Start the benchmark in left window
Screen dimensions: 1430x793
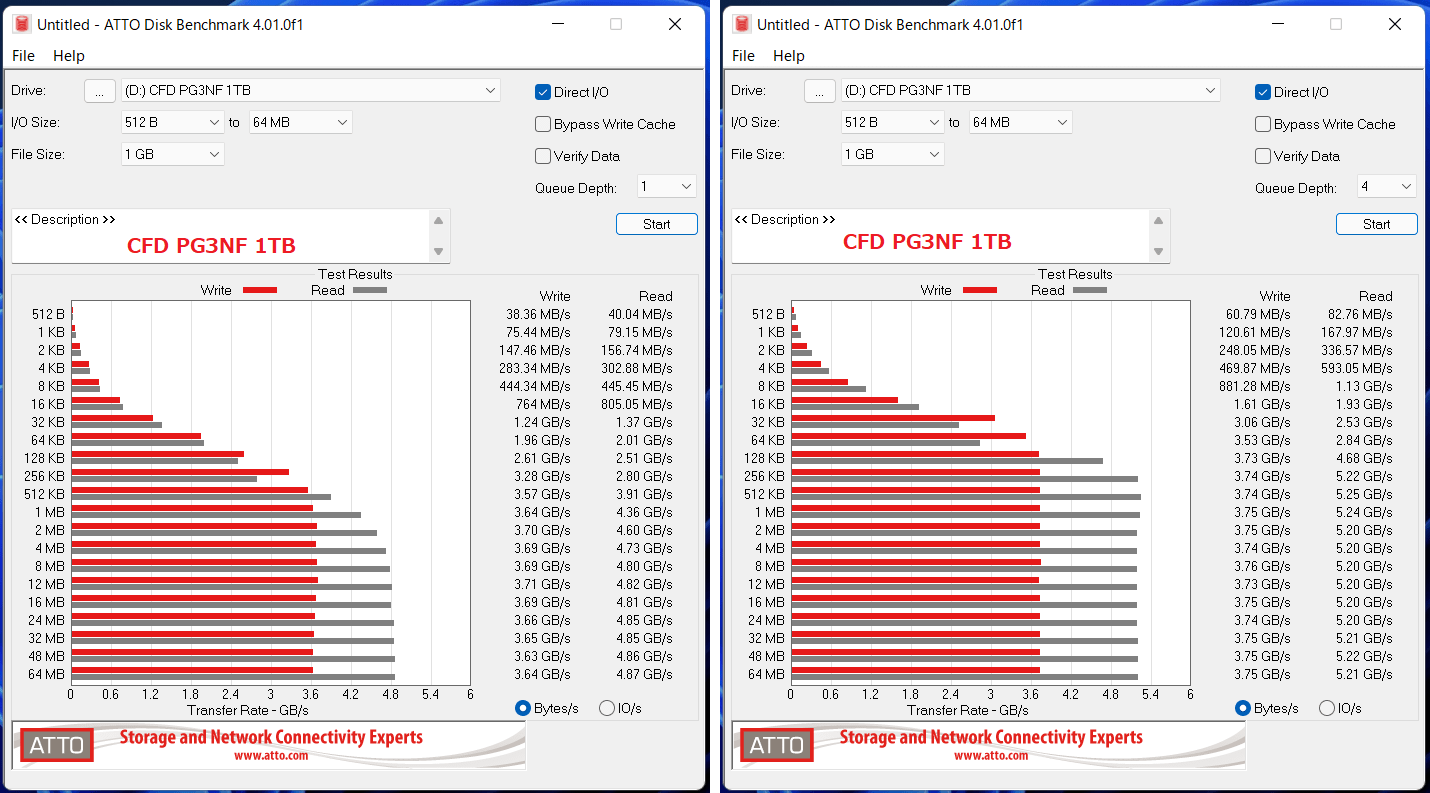[x=657, y=224]
